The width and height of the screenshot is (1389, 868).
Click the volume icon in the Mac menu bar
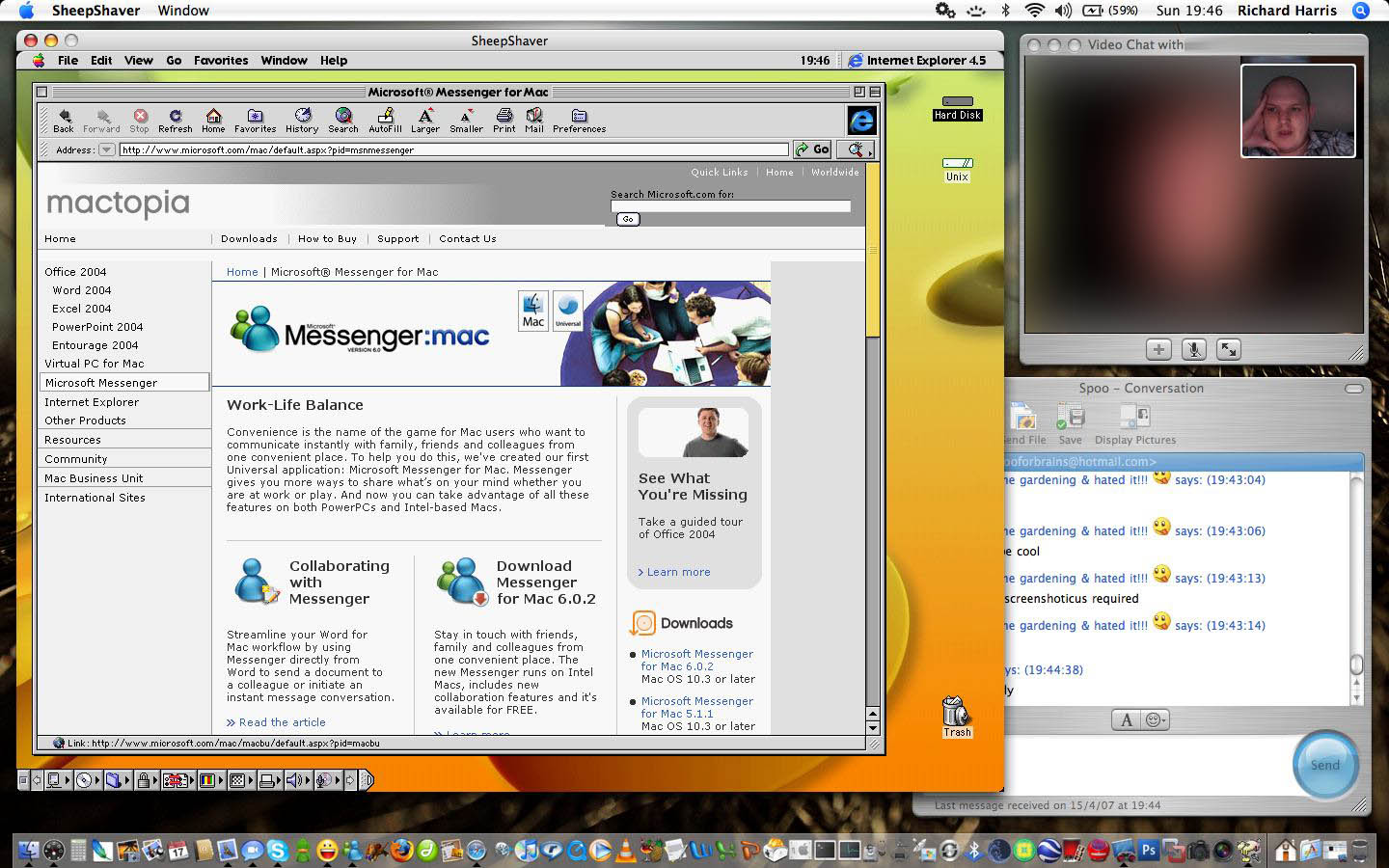[x=1063, y=11]
